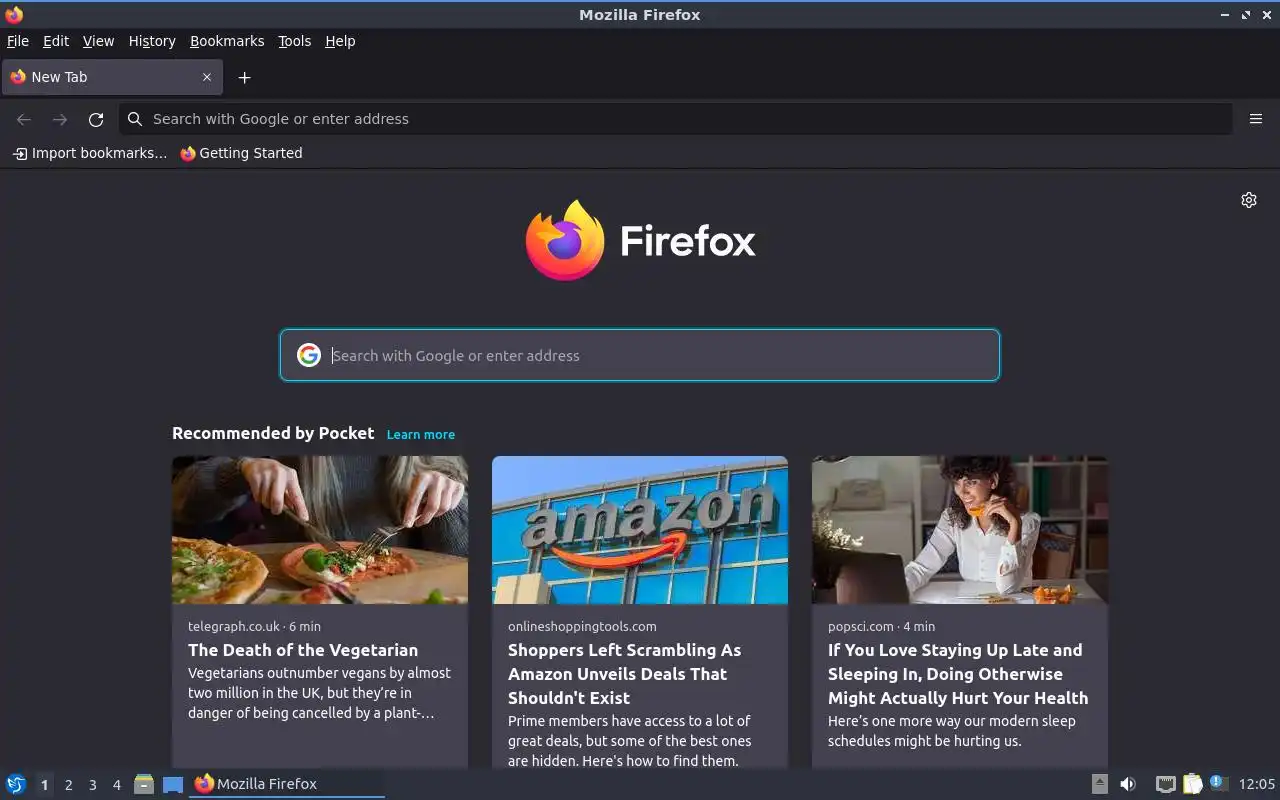Follow the Learn more Pocket link

coord(421,434)
